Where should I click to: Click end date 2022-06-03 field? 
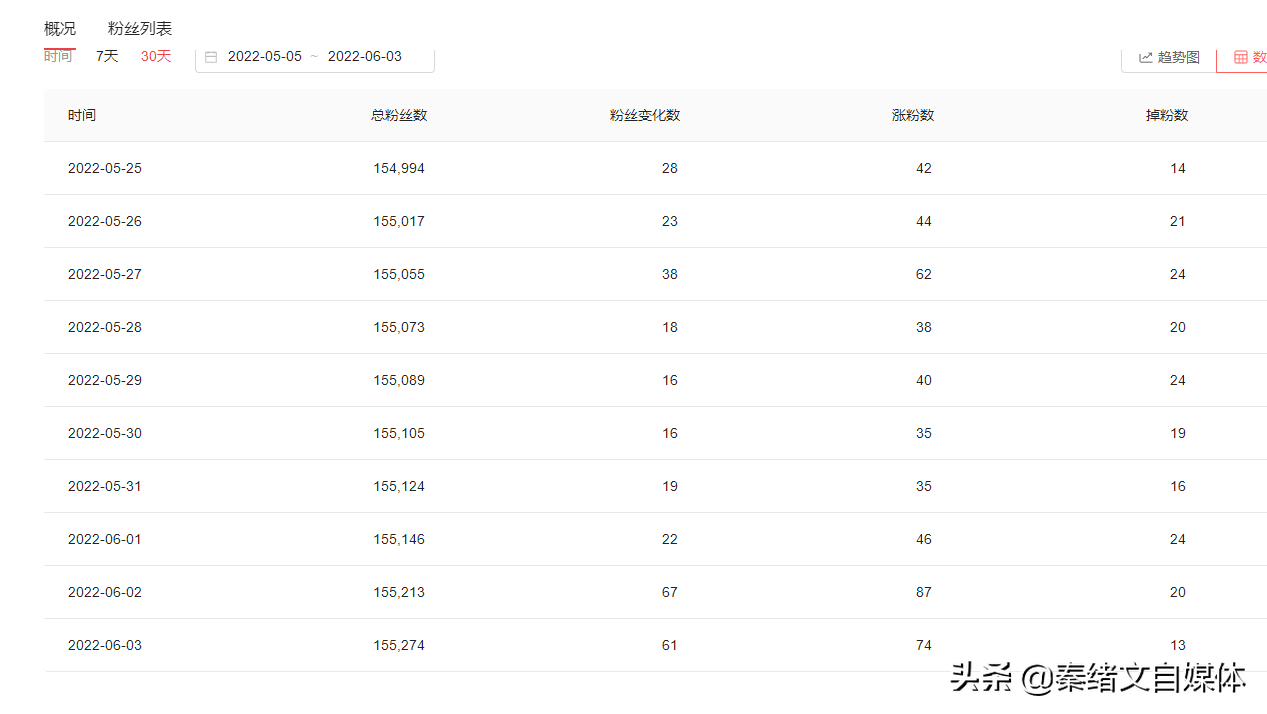pyautogui.click(x=365, y=56)
